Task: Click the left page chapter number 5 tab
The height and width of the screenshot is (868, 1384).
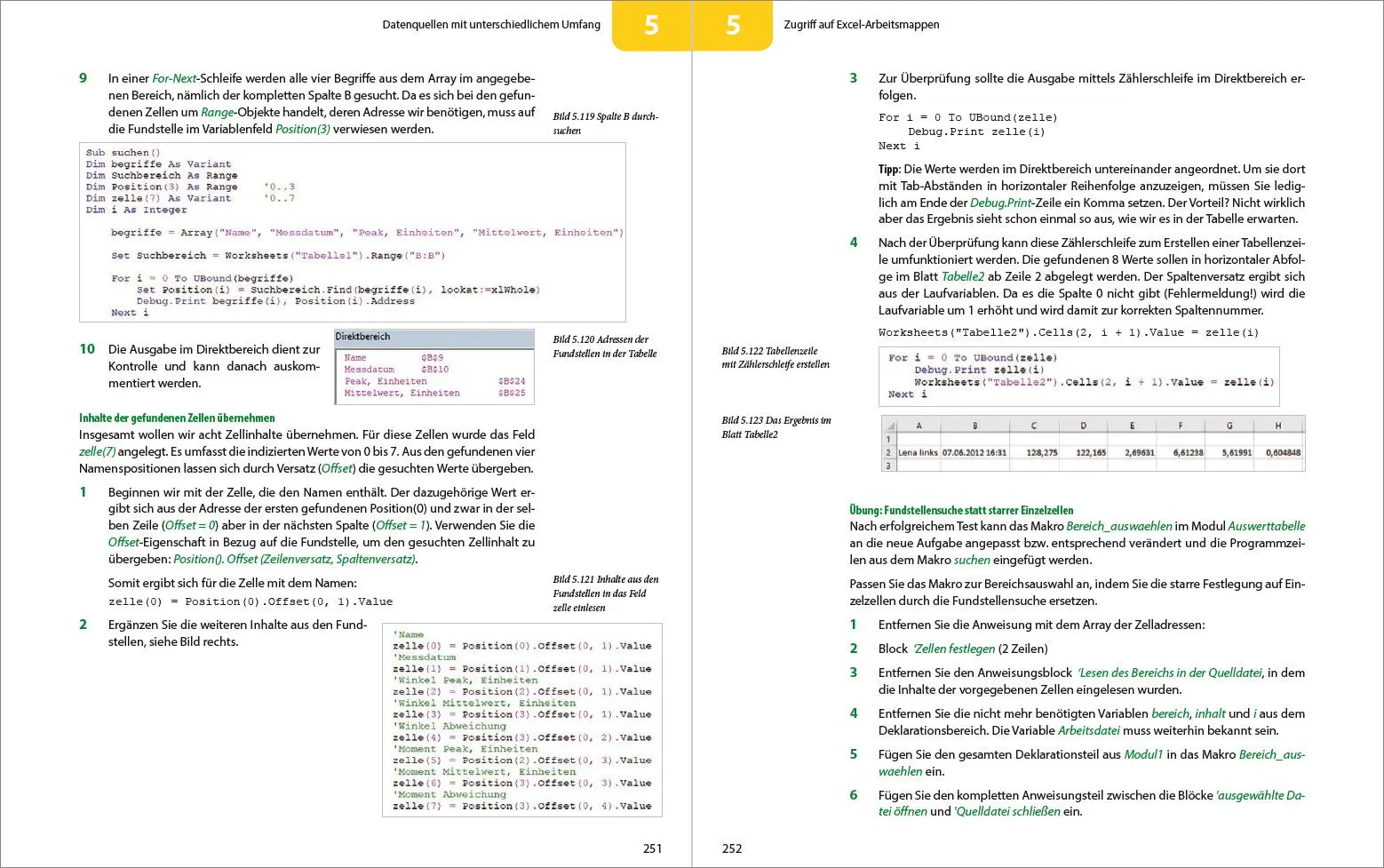Action: click(x=651, y=25)
